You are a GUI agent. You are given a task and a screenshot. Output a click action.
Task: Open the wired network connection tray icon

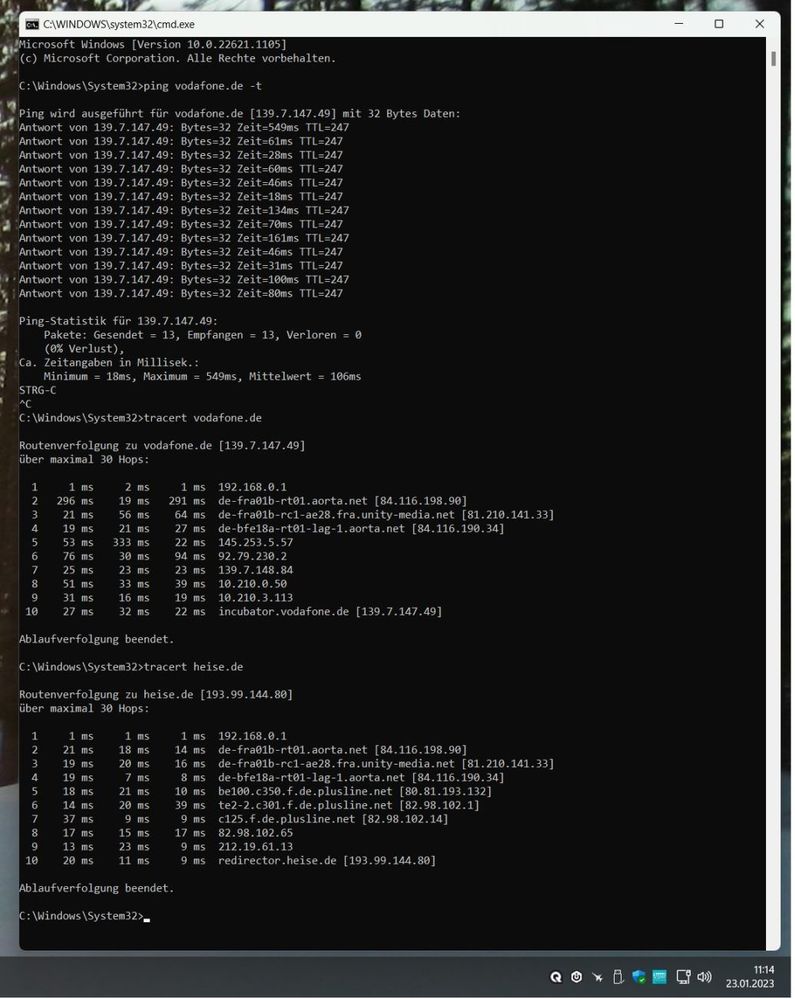click(683, 977)
